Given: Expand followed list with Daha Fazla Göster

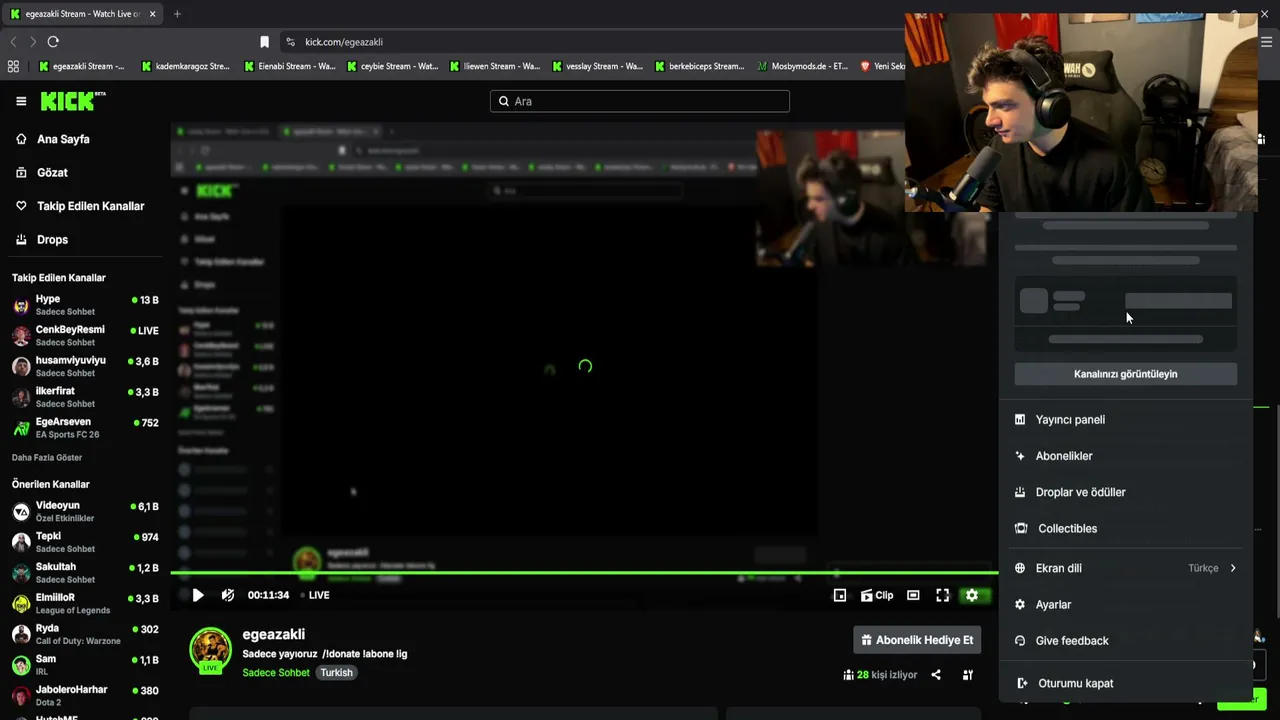Looking at the screenshot, I should tap(47, 458).
